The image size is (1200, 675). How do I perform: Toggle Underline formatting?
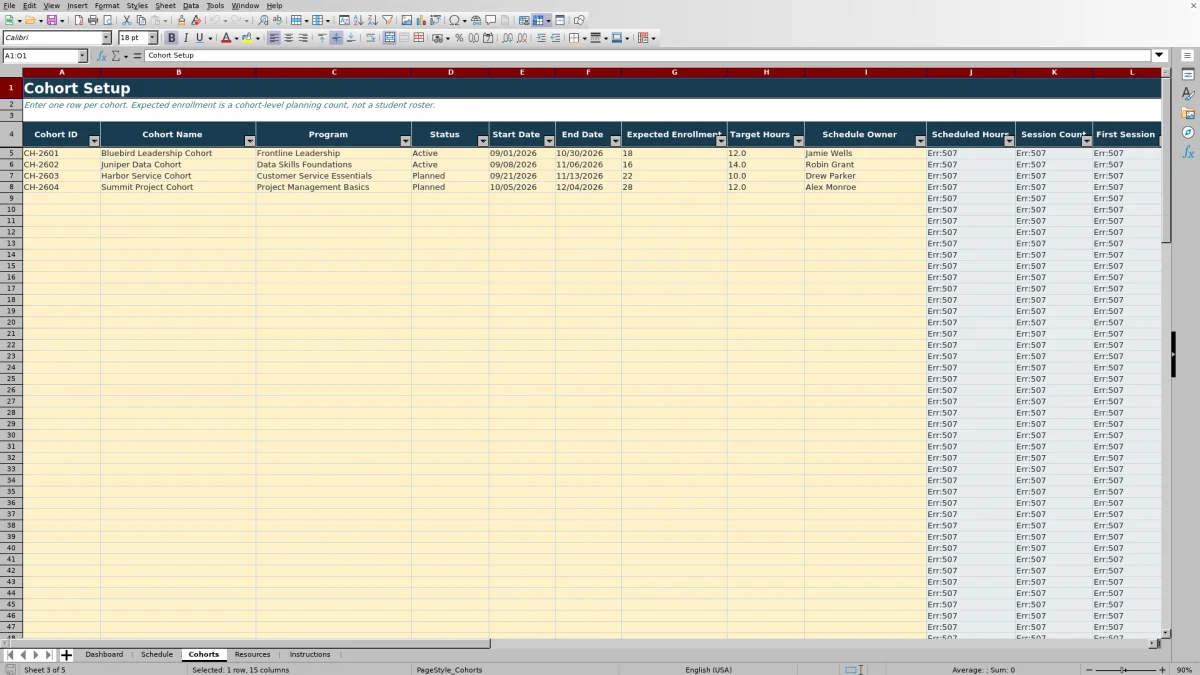pos(199,38)
